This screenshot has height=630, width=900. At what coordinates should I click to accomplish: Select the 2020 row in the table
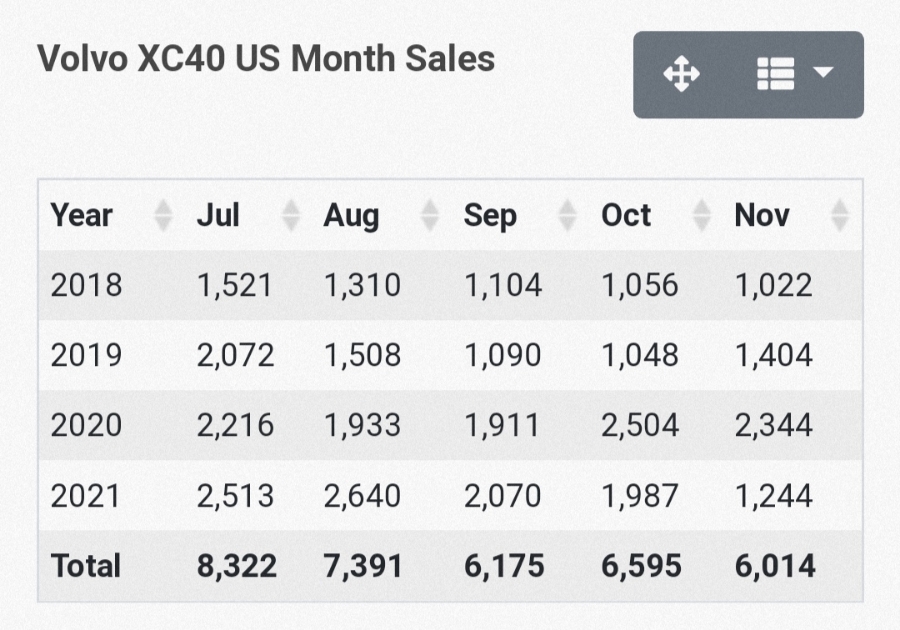pyautogui.click(x=85, y=425)
